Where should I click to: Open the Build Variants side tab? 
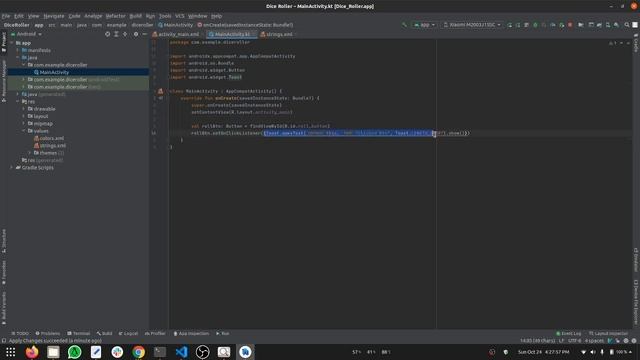(x=4, y=307)
